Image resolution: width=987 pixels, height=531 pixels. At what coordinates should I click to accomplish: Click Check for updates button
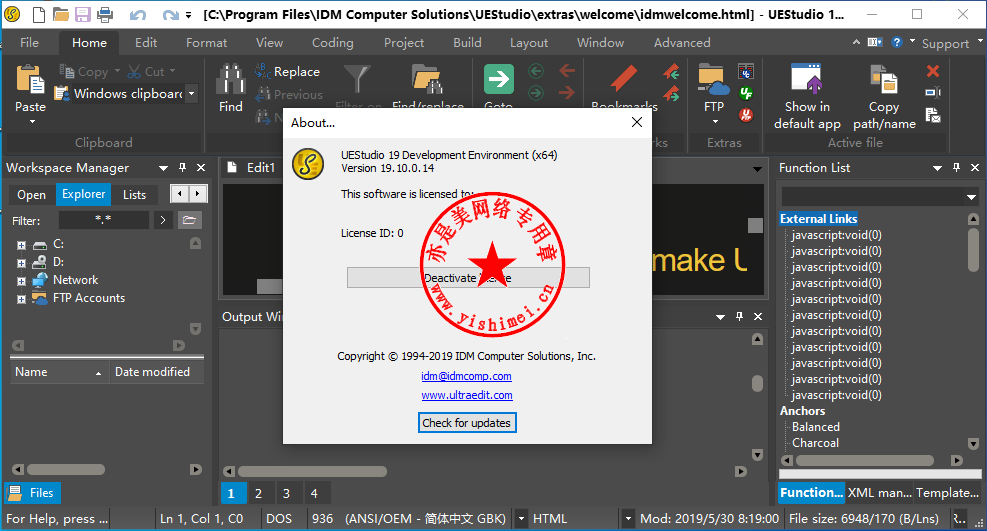click(467, 423)
